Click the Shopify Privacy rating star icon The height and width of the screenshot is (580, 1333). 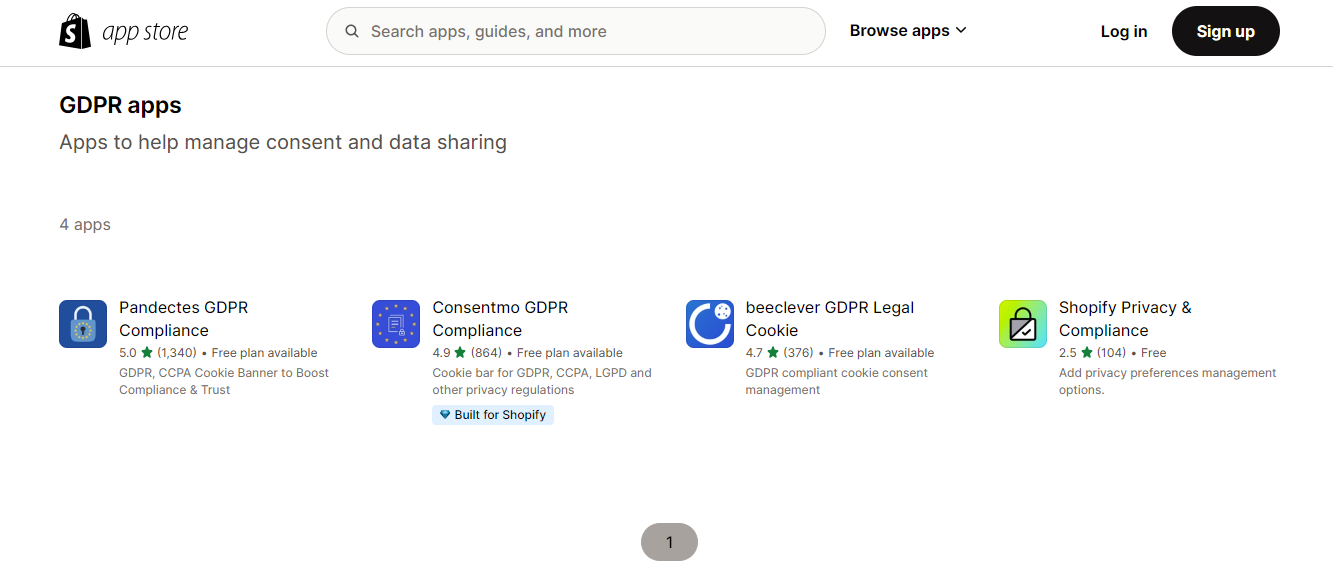[1087, 352]
